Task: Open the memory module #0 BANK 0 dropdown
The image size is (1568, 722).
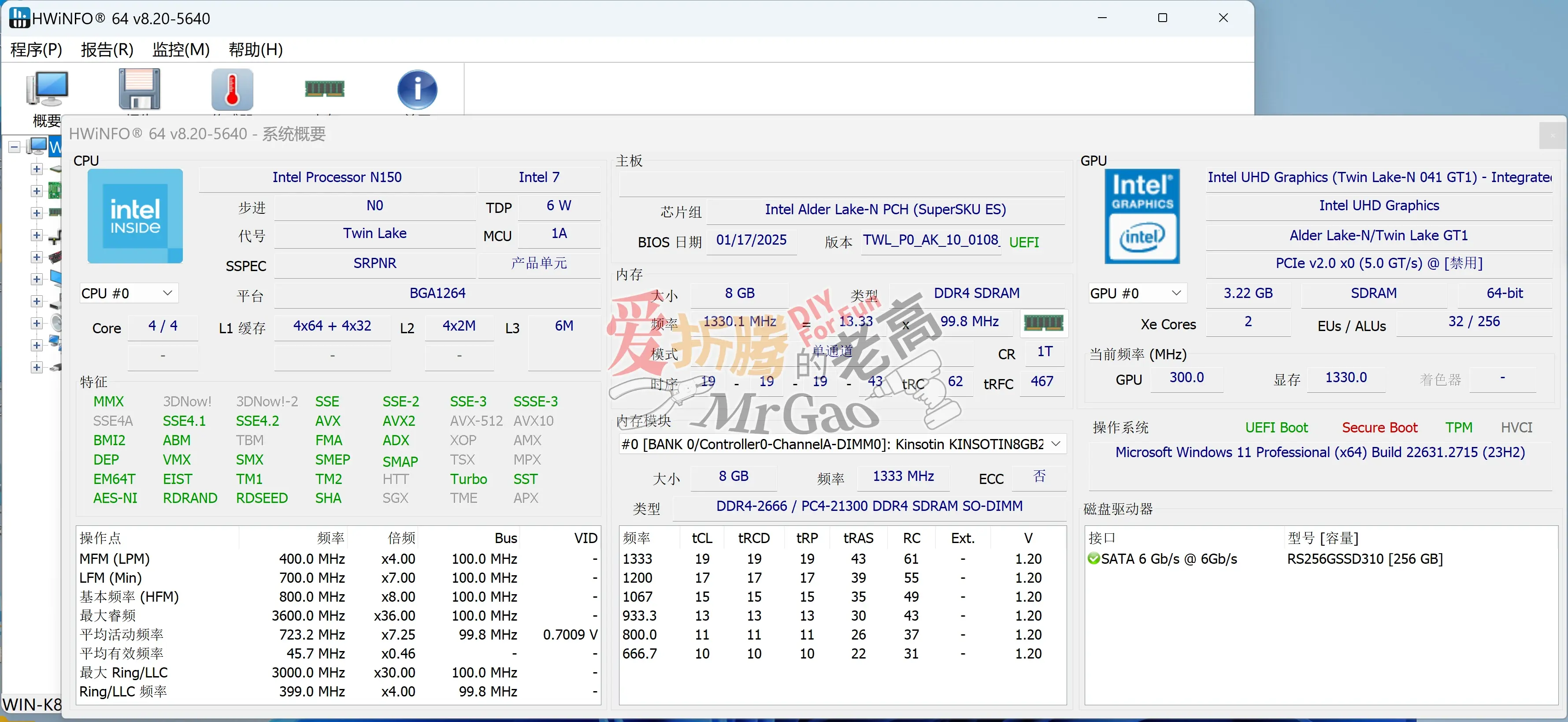Action: 842,444
